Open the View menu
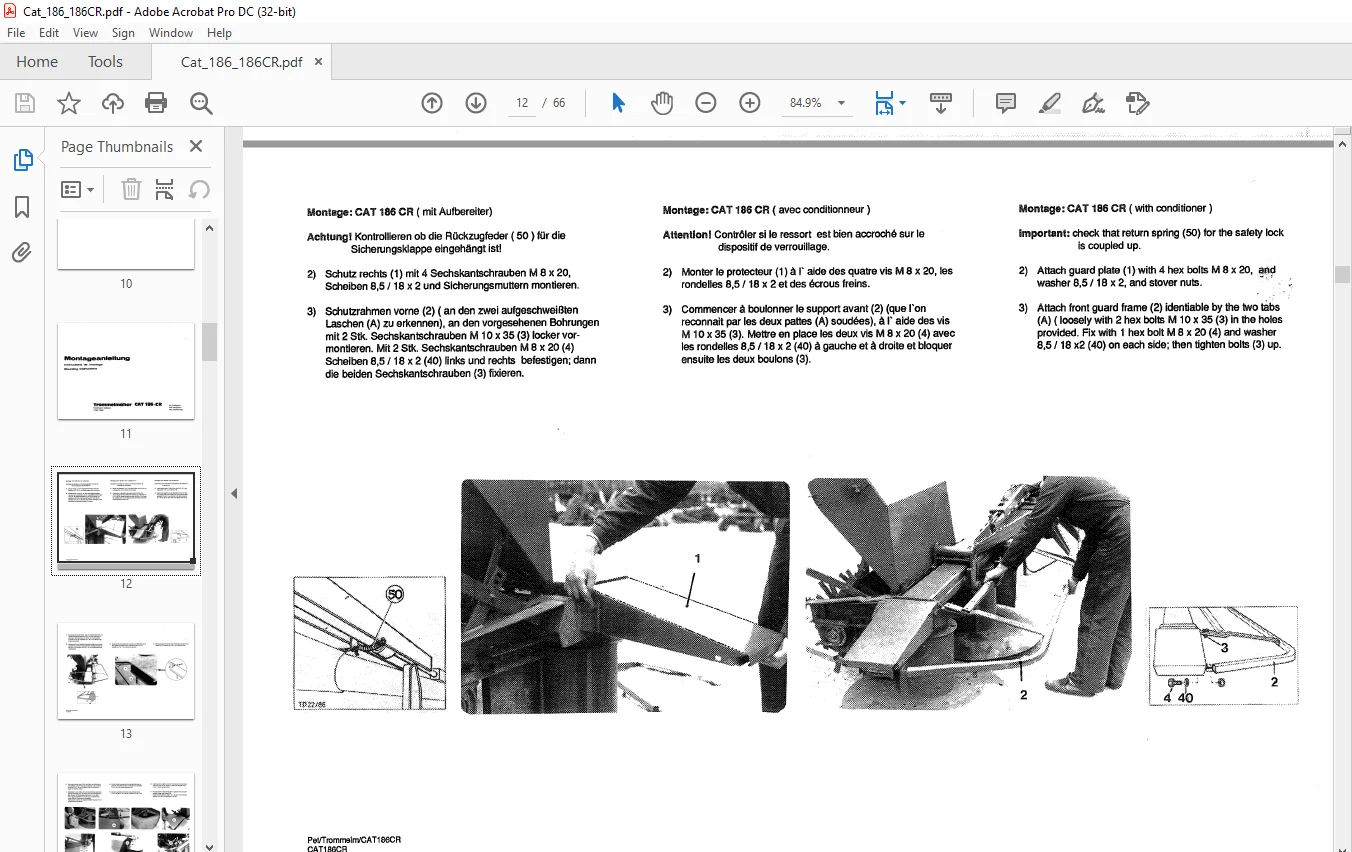This screenshot has height=852, width=1352. 85,33
